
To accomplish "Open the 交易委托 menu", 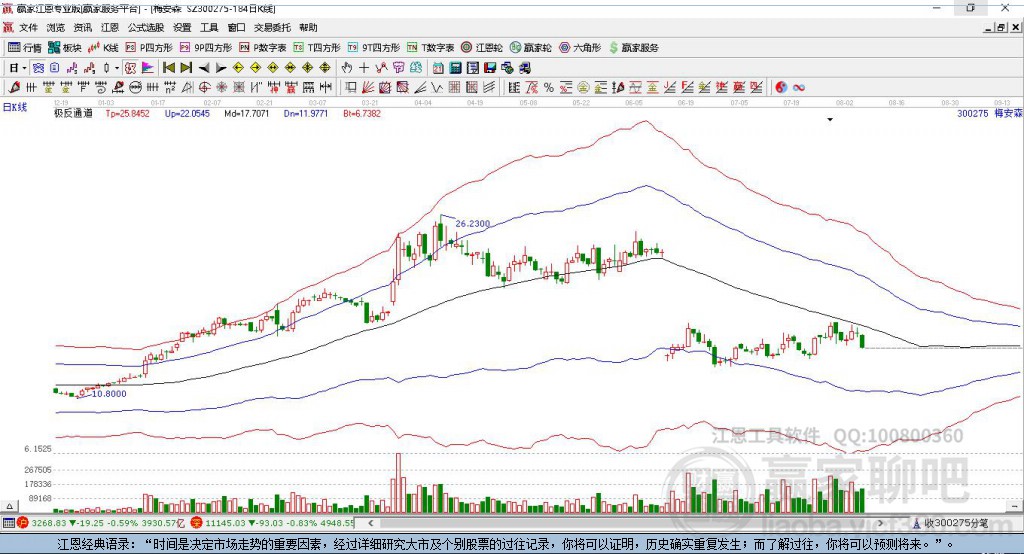I will 272,27.
